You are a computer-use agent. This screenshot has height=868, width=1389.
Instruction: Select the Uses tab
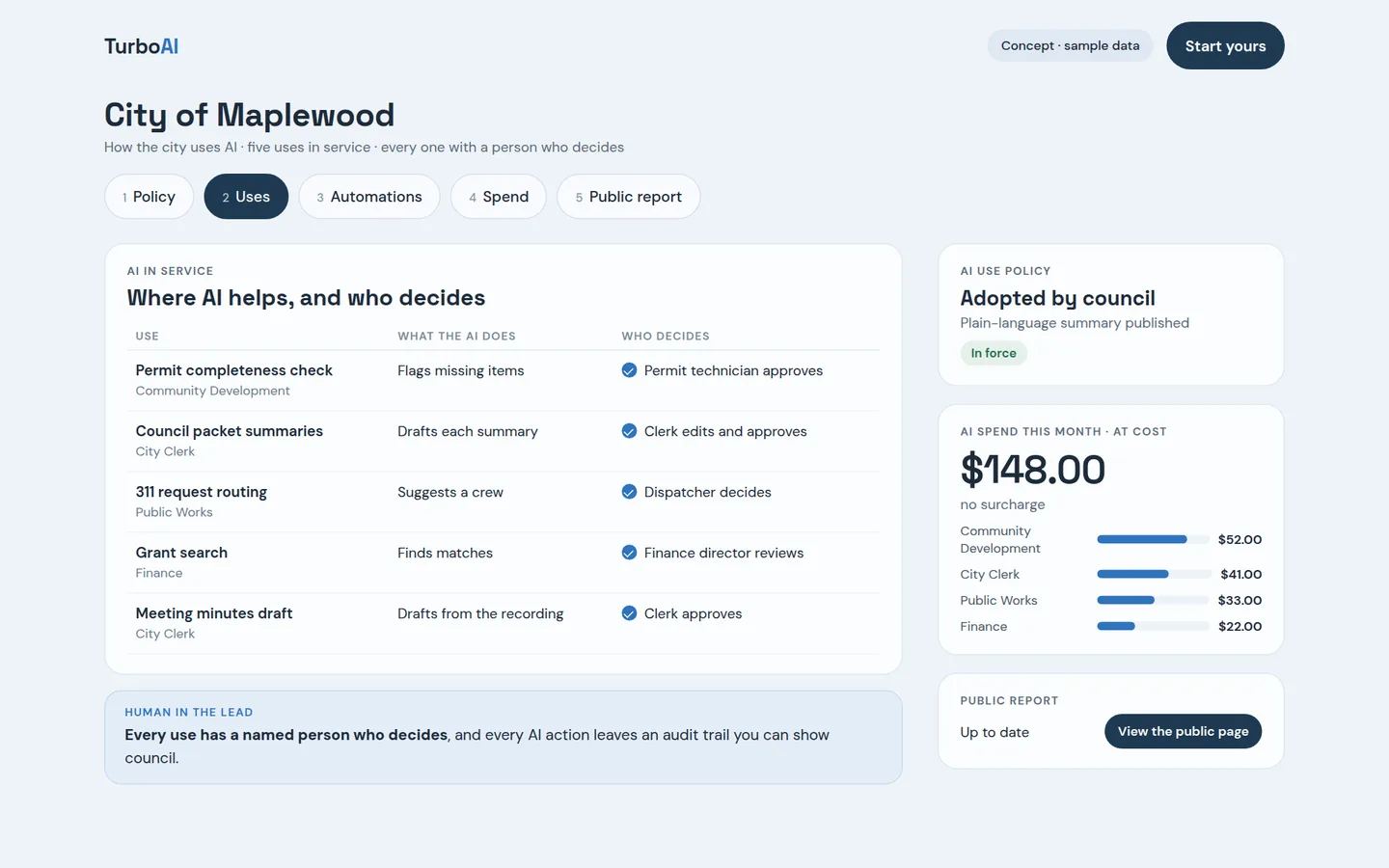click(246, 197)
